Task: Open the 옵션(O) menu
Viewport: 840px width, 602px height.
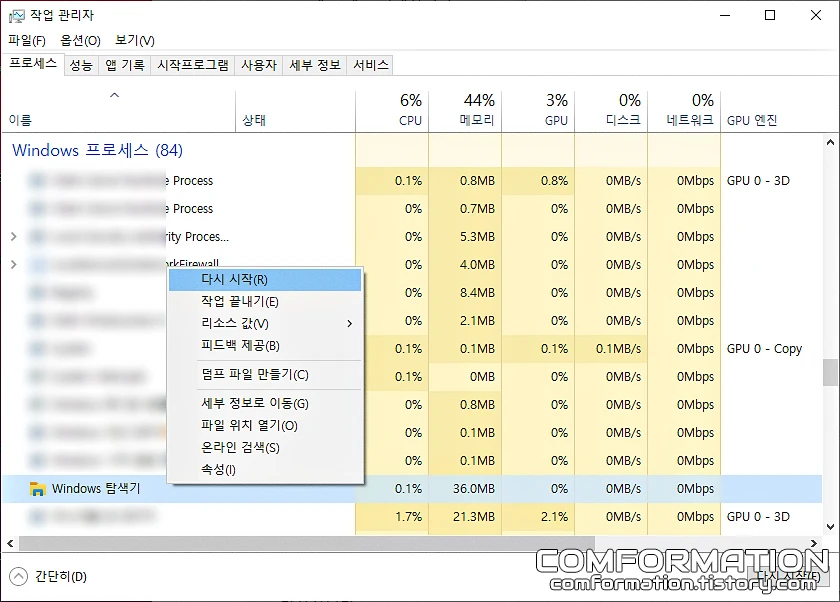Action: pos(80,41)
